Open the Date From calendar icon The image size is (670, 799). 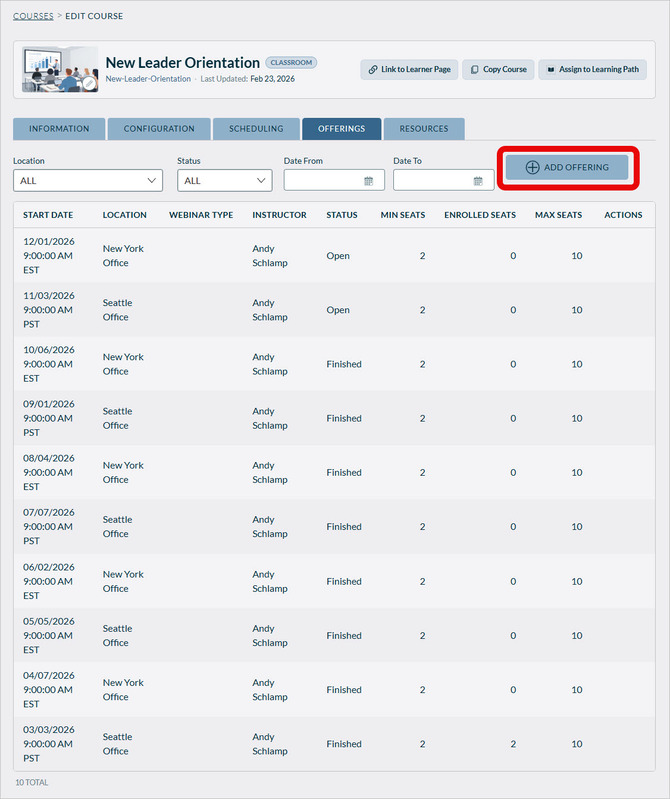(369, 181)
